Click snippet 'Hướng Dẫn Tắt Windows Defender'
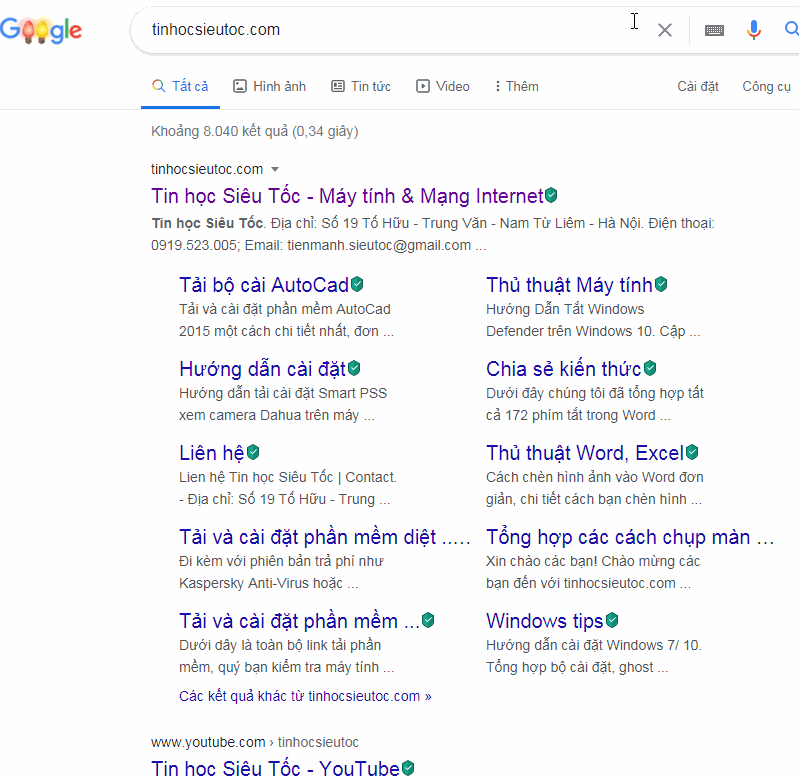The image size is (799, 776). [x=593, y=320]
